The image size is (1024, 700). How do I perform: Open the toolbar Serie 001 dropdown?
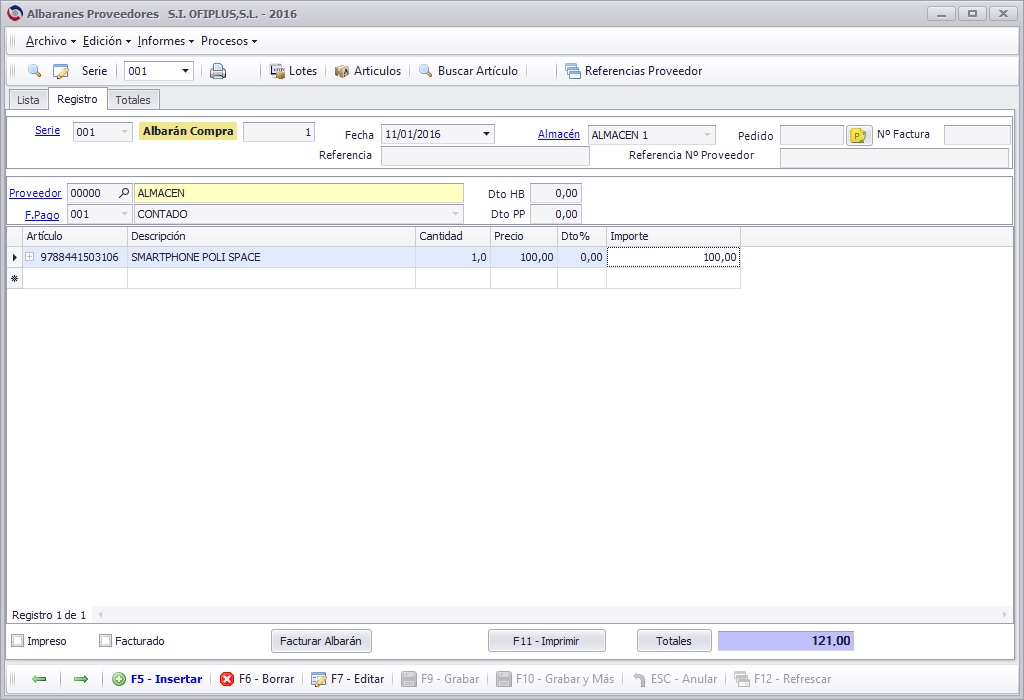pos(185,71)
